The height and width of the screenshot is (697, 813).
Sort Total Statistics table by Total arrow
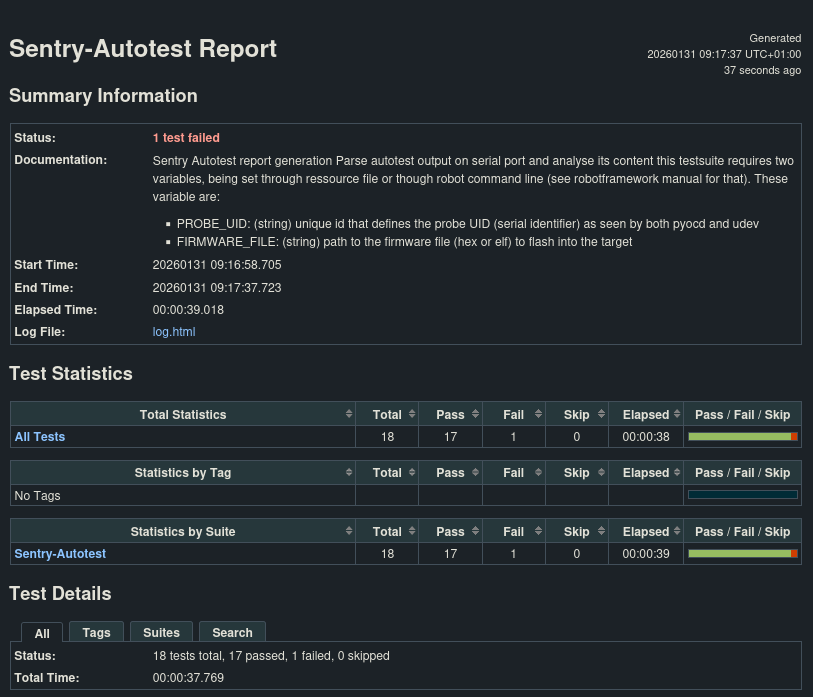coord(412,414)
